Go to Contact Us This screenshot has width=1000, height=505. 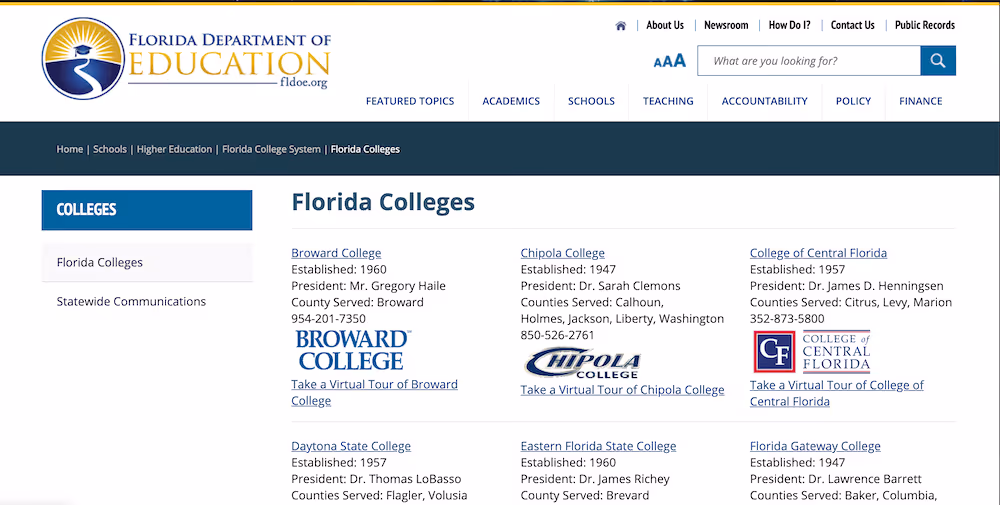[852, 25]
